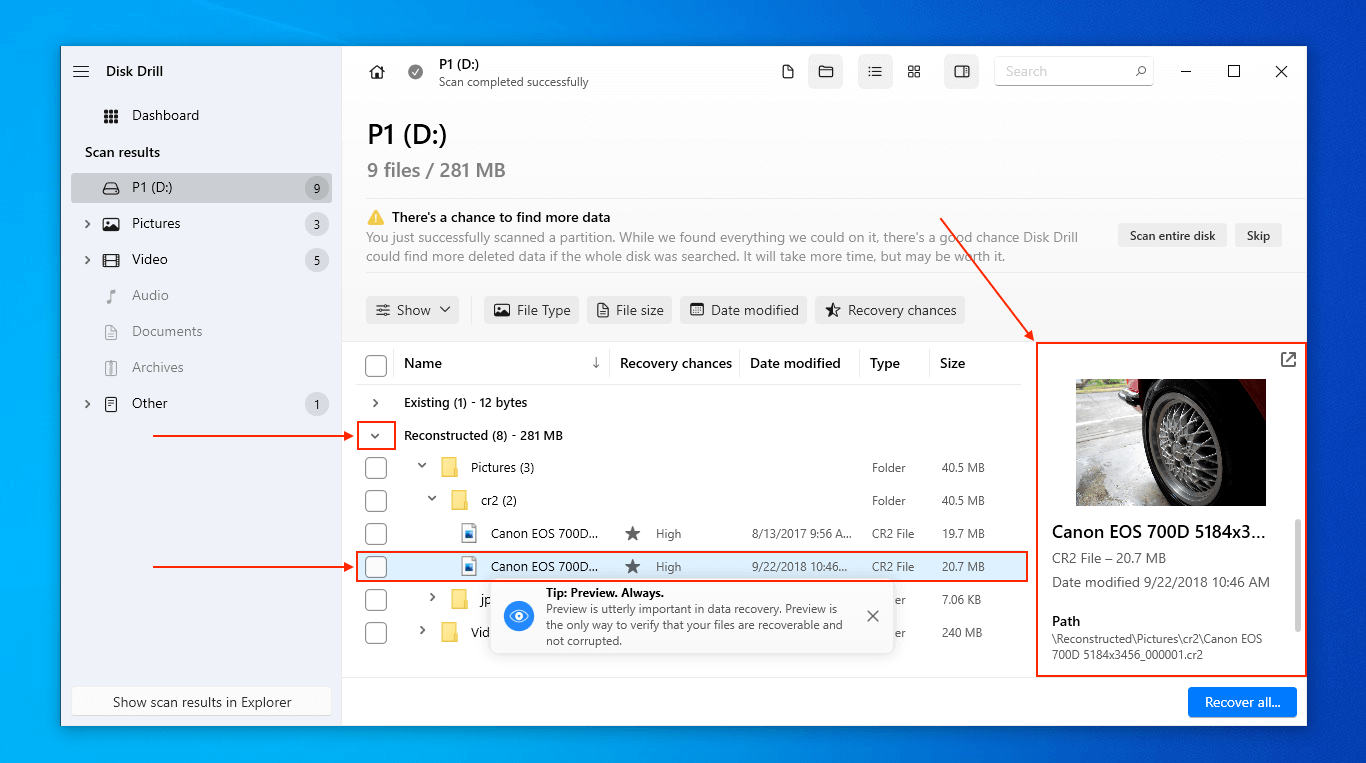Tick checkbox for the 19.7 MB CR2 file

pos(376,534)
